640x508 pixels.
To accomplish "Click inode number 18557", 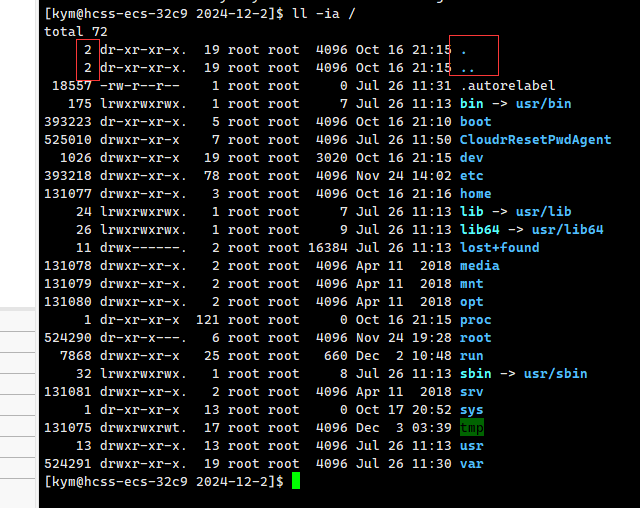I will 72,86.
